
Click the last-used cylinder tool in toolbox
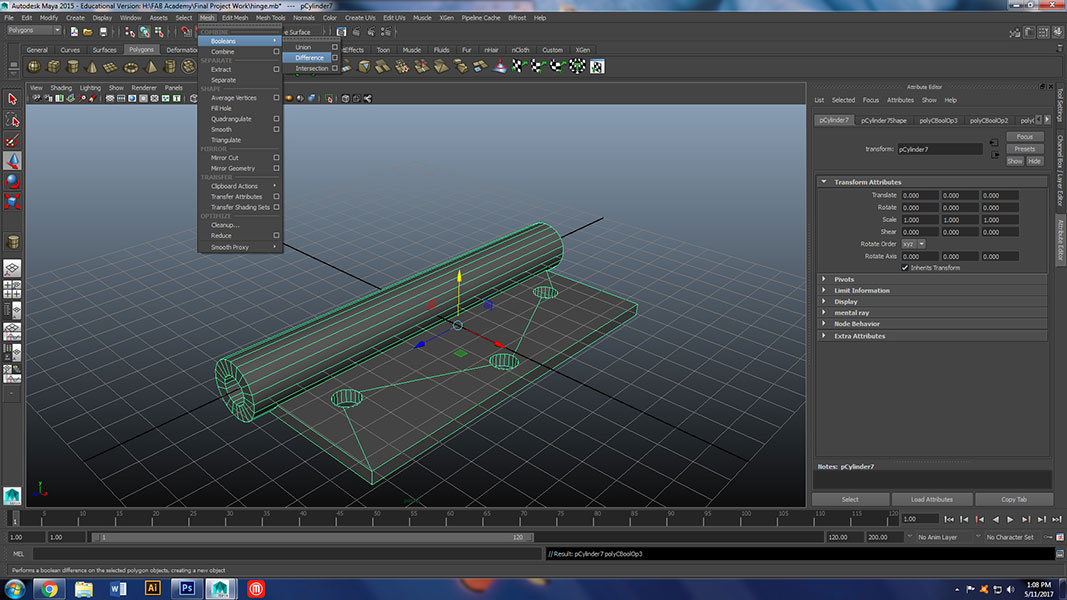click(12, 241)
